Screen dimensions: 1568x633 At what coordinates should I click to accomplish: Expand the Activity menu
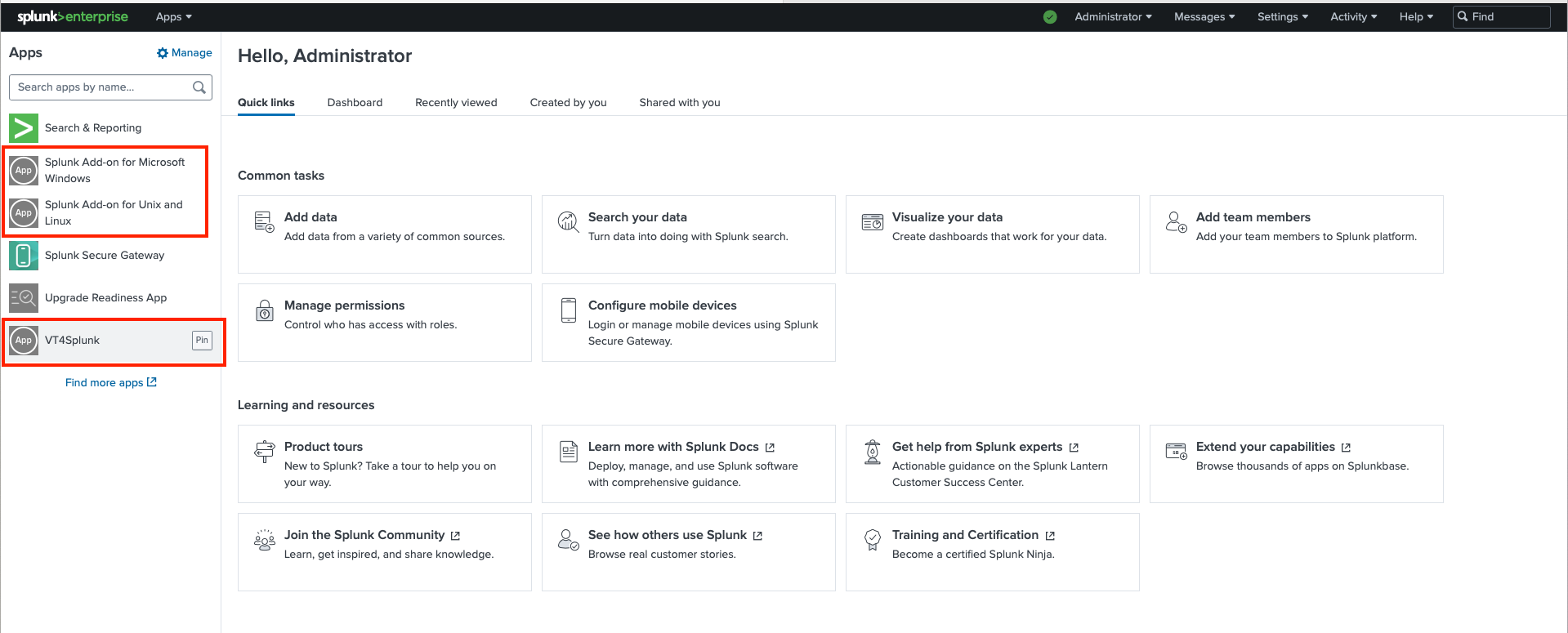1353,17
